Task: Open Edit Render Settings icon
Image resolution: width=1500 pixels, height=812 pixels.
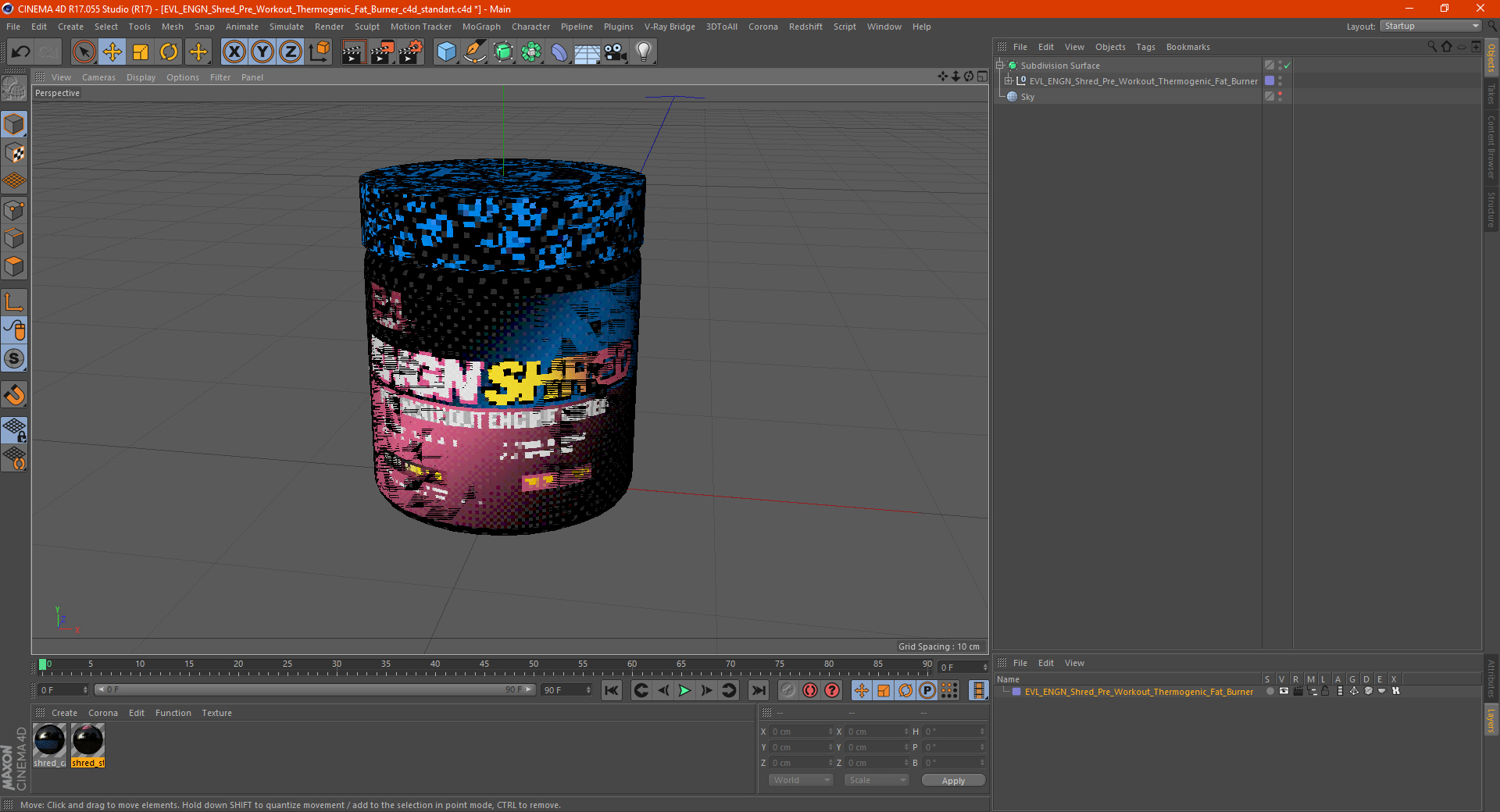Action: pos(411,52)
